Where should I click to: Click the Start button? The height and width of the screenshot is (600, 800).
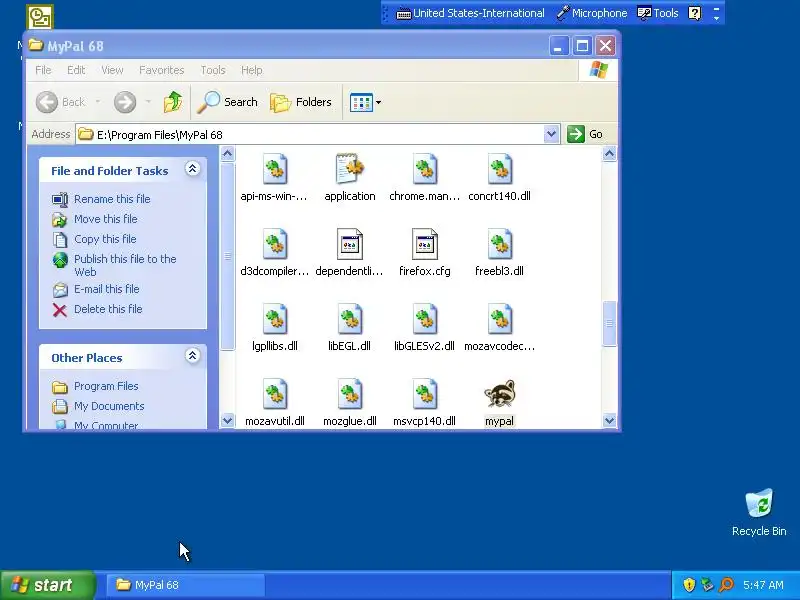pyautogui.click(x=48, y=585)
